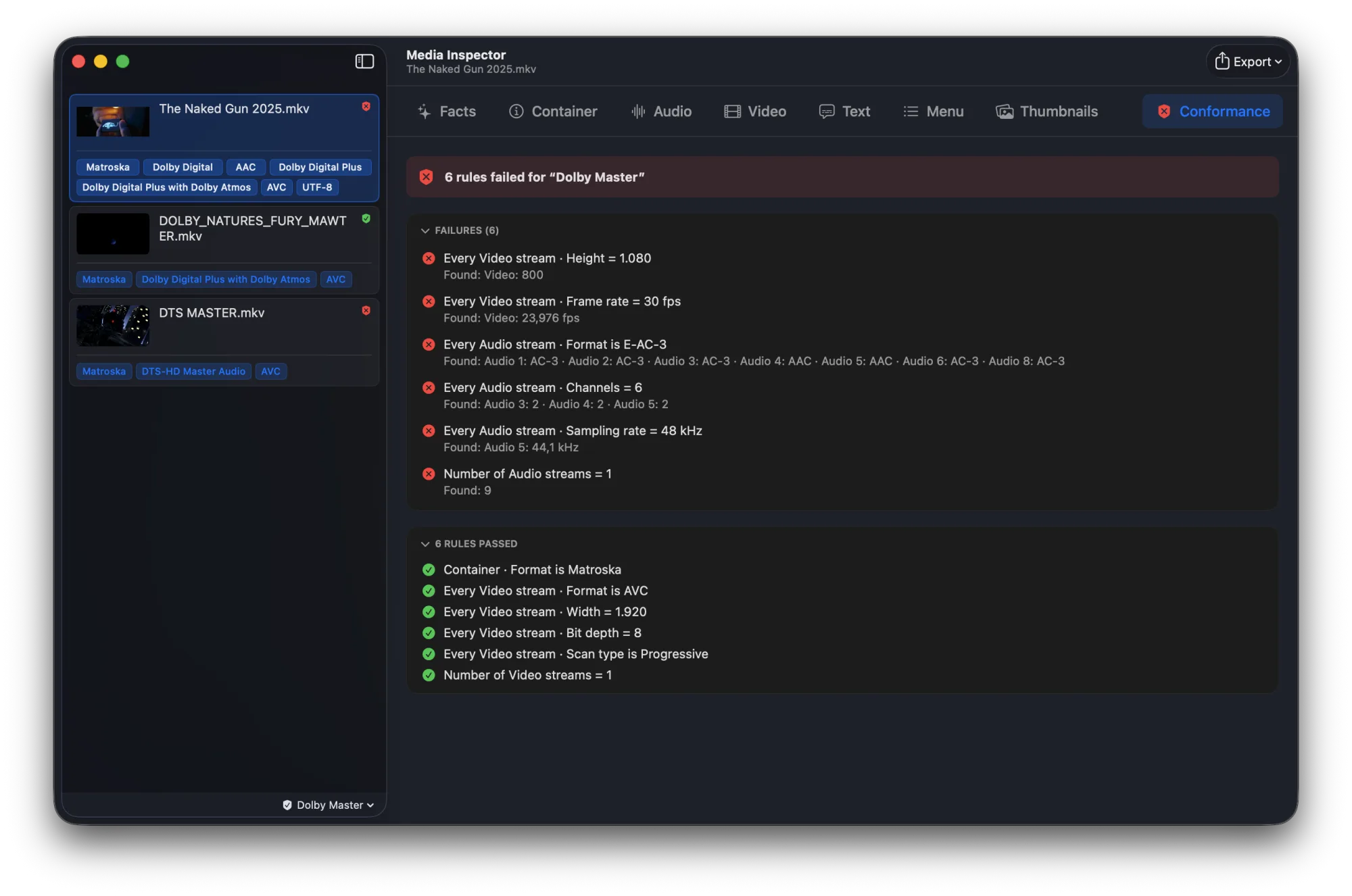Viewport: 1352px width, 896px height.
Task: Click fail icon beside Number of Audio streams
Action: (429, 474)
